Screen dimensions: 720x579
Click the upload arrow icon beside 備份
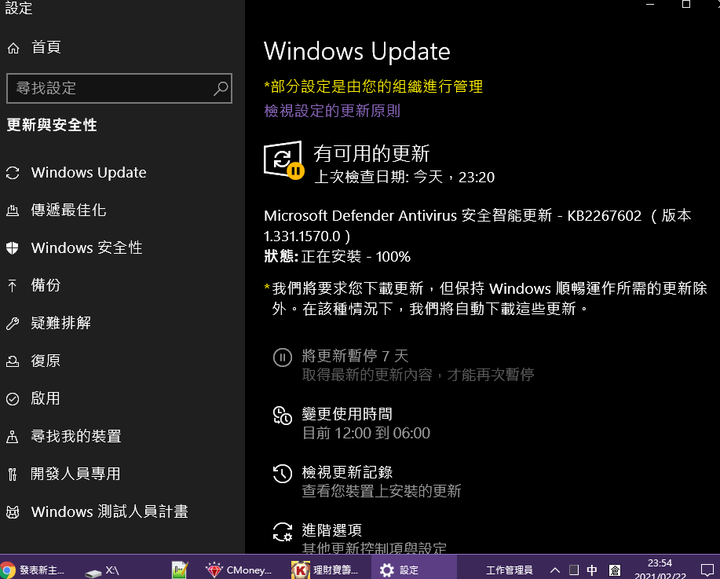pos(13,286)
